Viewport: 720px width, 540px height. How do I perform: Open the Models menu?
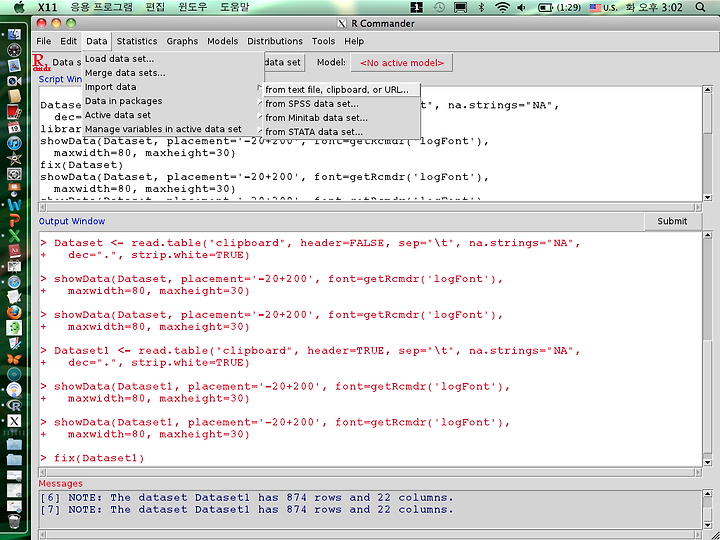[223, 41]
